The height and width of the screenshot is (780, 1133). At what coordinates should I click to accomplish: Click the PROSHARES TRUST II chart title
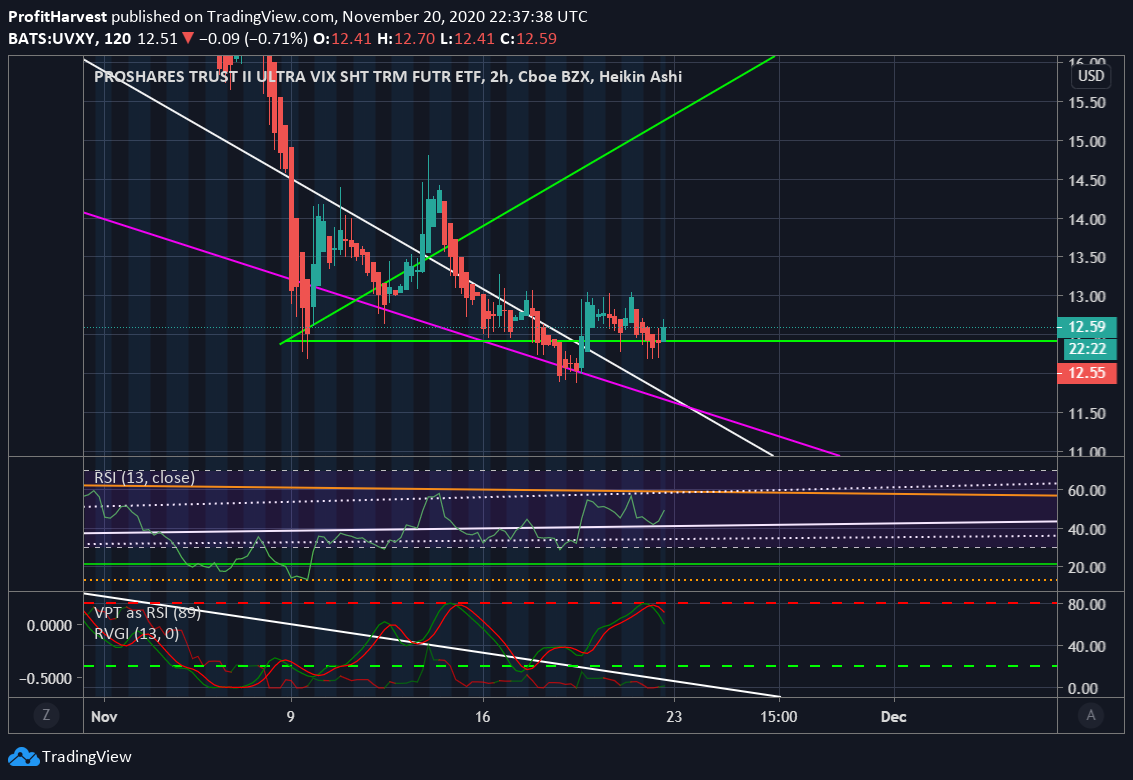[x=388, y=77]
